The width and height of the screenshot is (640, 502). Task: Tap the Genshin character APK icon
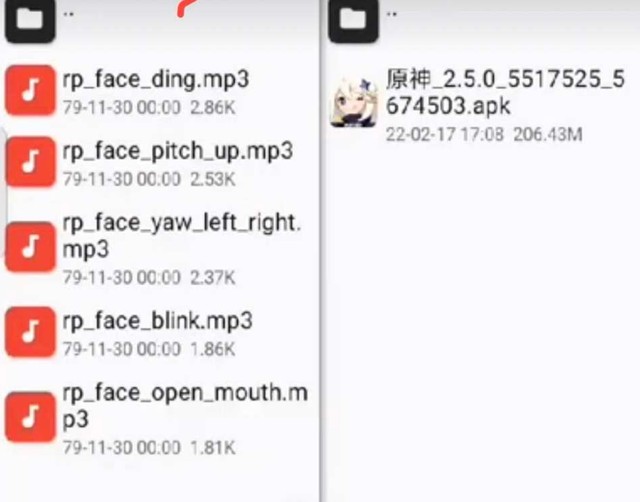(x=353, y=102)
